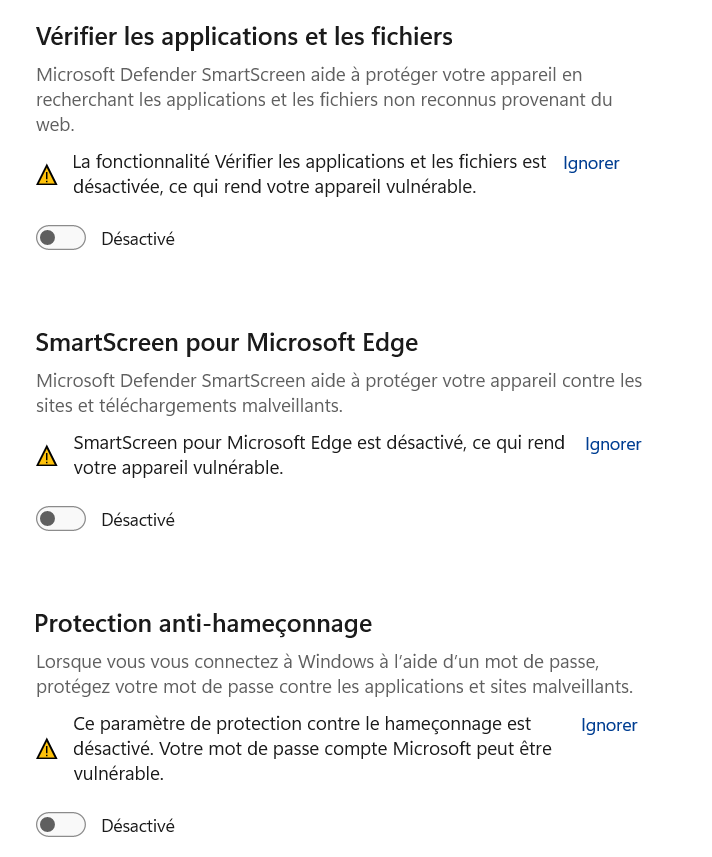Enable the Protection anti-hameçonnage toggle

click(x=61, y=825)
